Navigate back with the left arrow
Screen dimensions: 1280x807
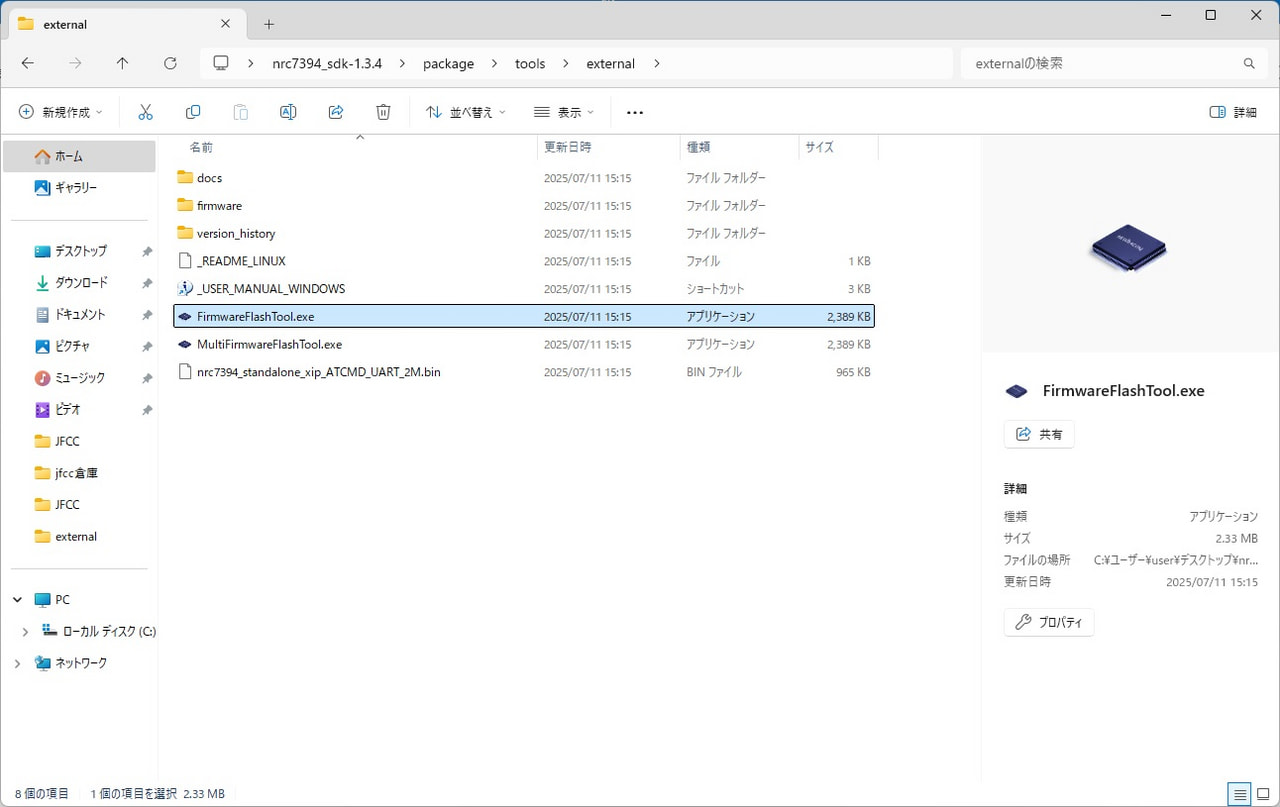pyautogui.click(x=28, y=63)
